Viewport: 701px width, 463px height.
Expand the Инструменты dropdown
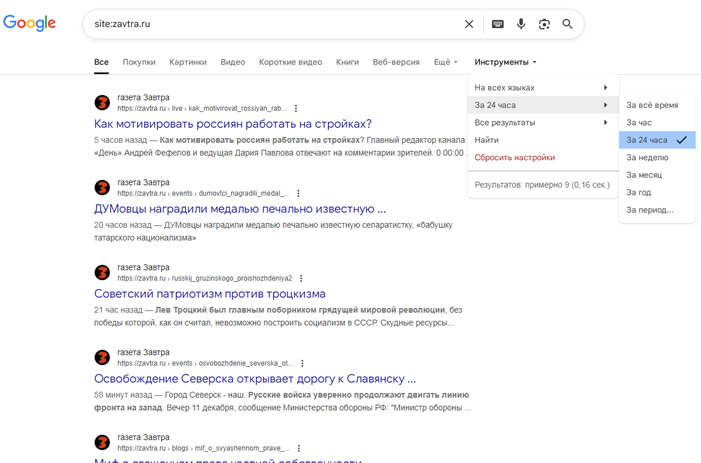(505, 62)
